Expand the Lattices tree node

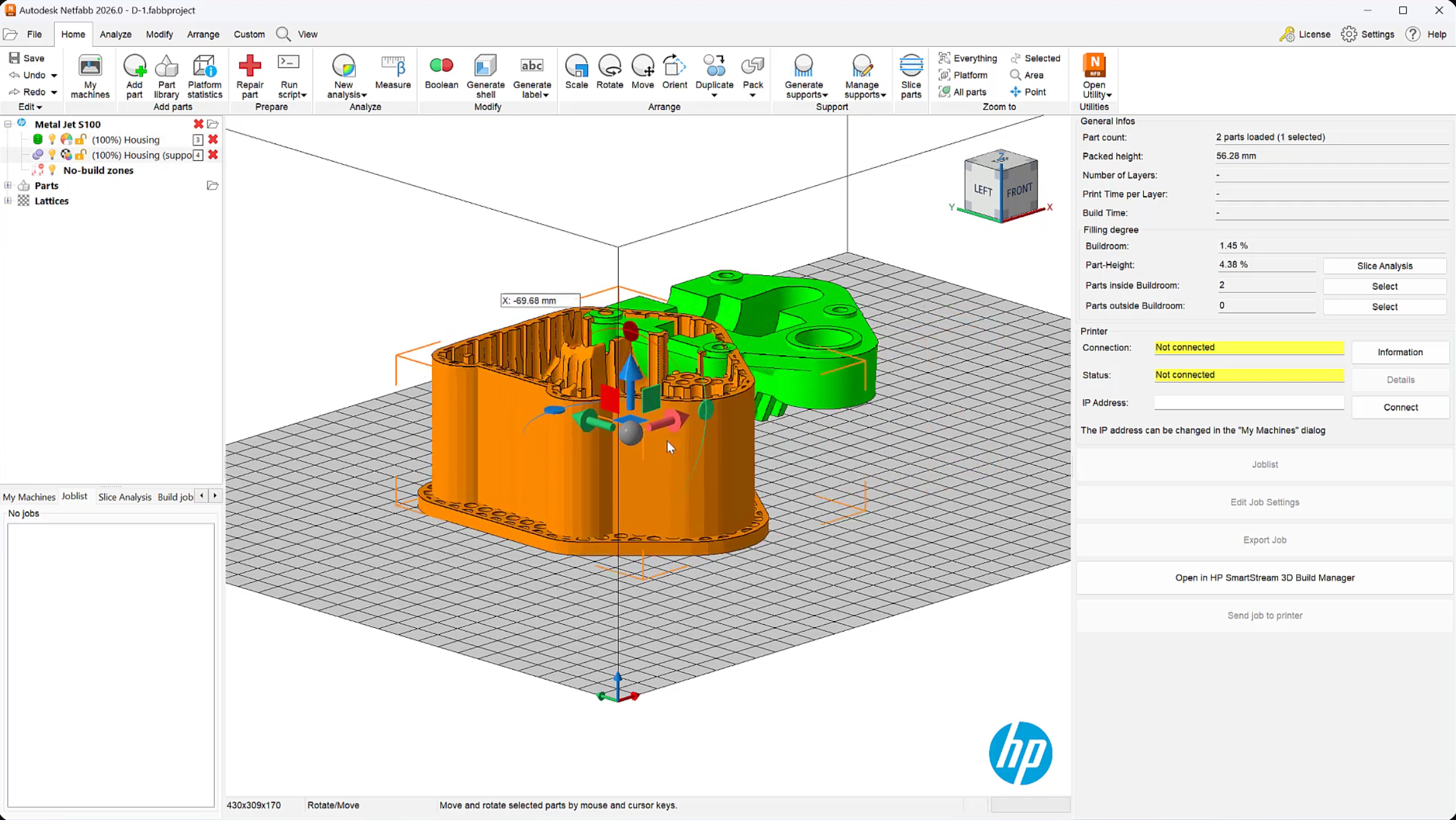(7, 201)
